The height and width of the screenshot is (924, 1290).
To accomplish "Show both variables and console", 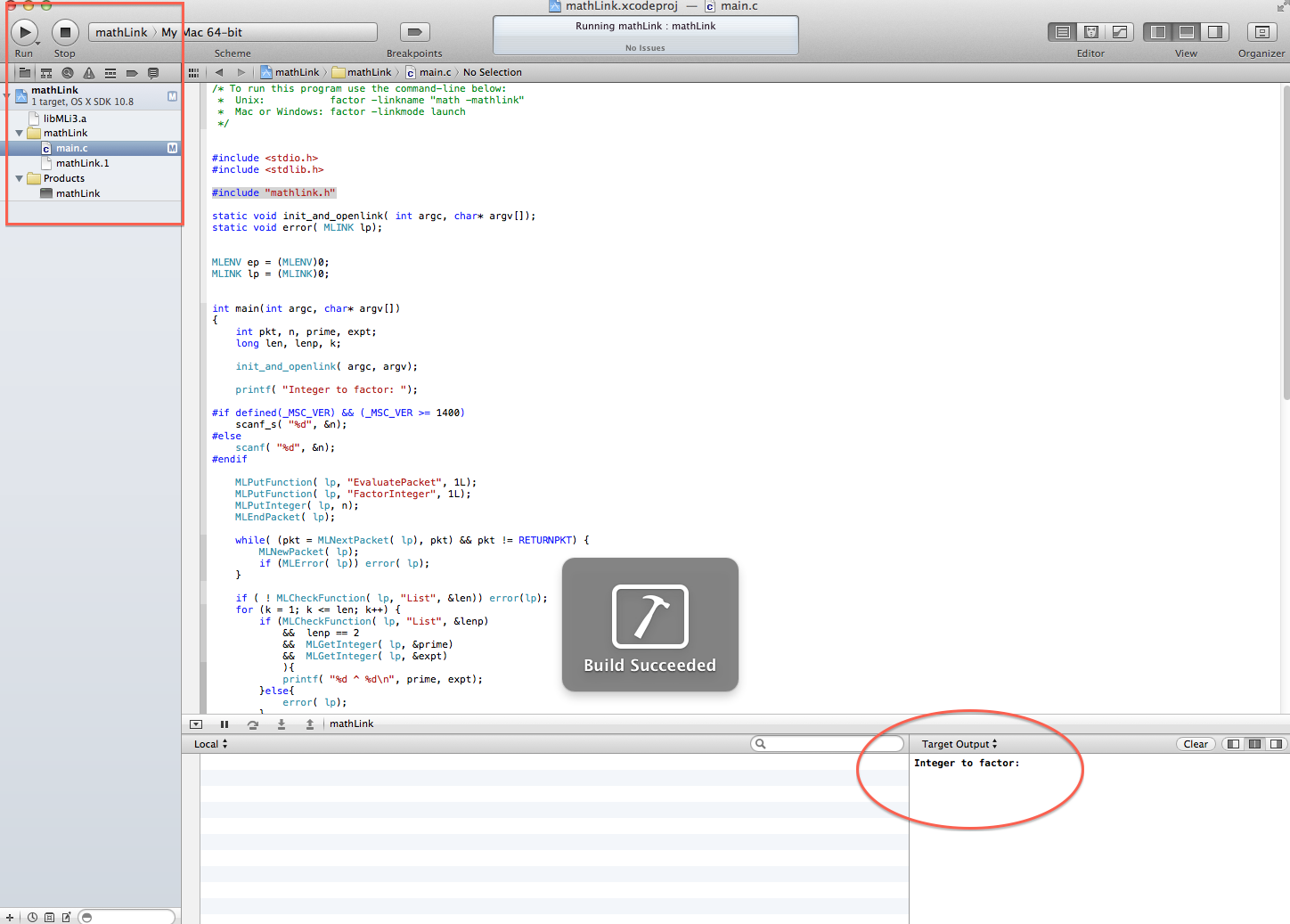I will 1254,744.
